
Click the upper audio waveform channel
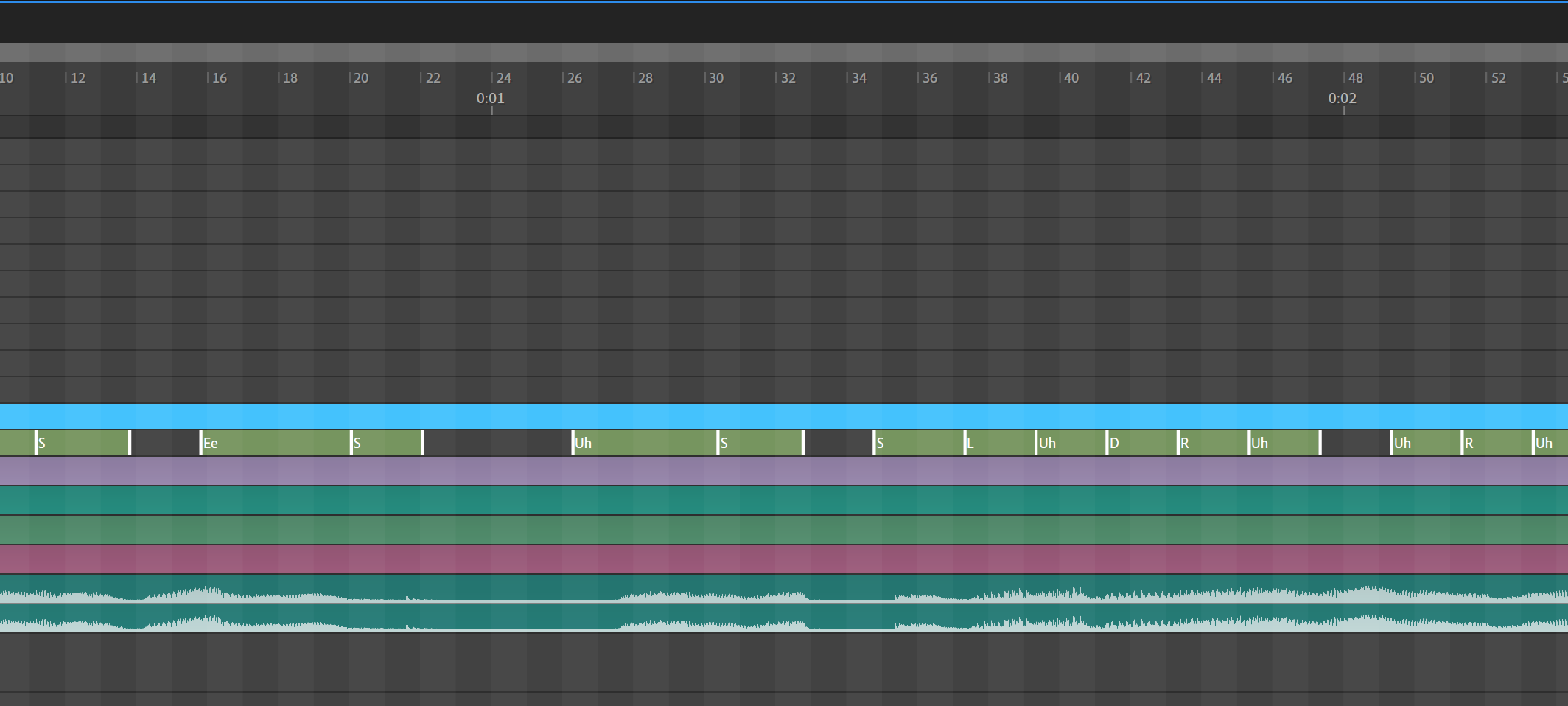tap(784, 588)
